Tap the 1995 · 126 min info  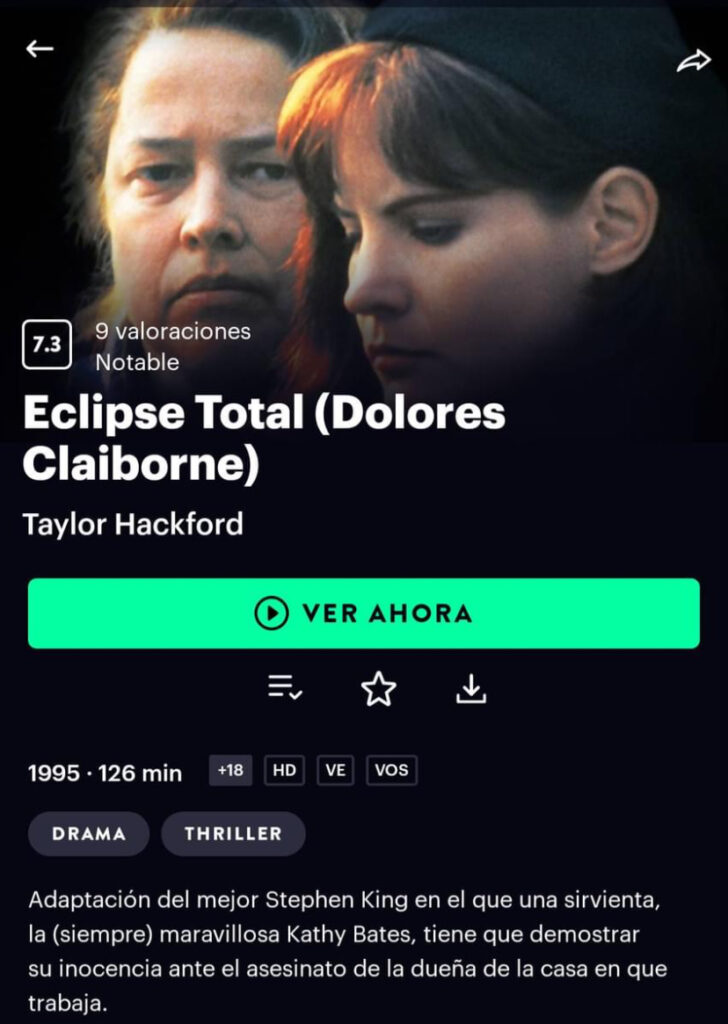tap(105, 773)
